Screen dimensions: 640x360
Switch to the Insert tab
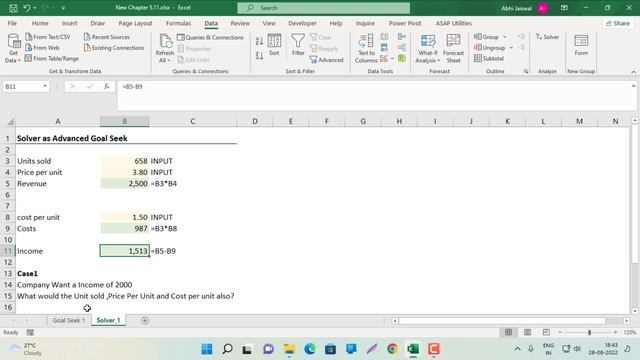pos(69,23)
